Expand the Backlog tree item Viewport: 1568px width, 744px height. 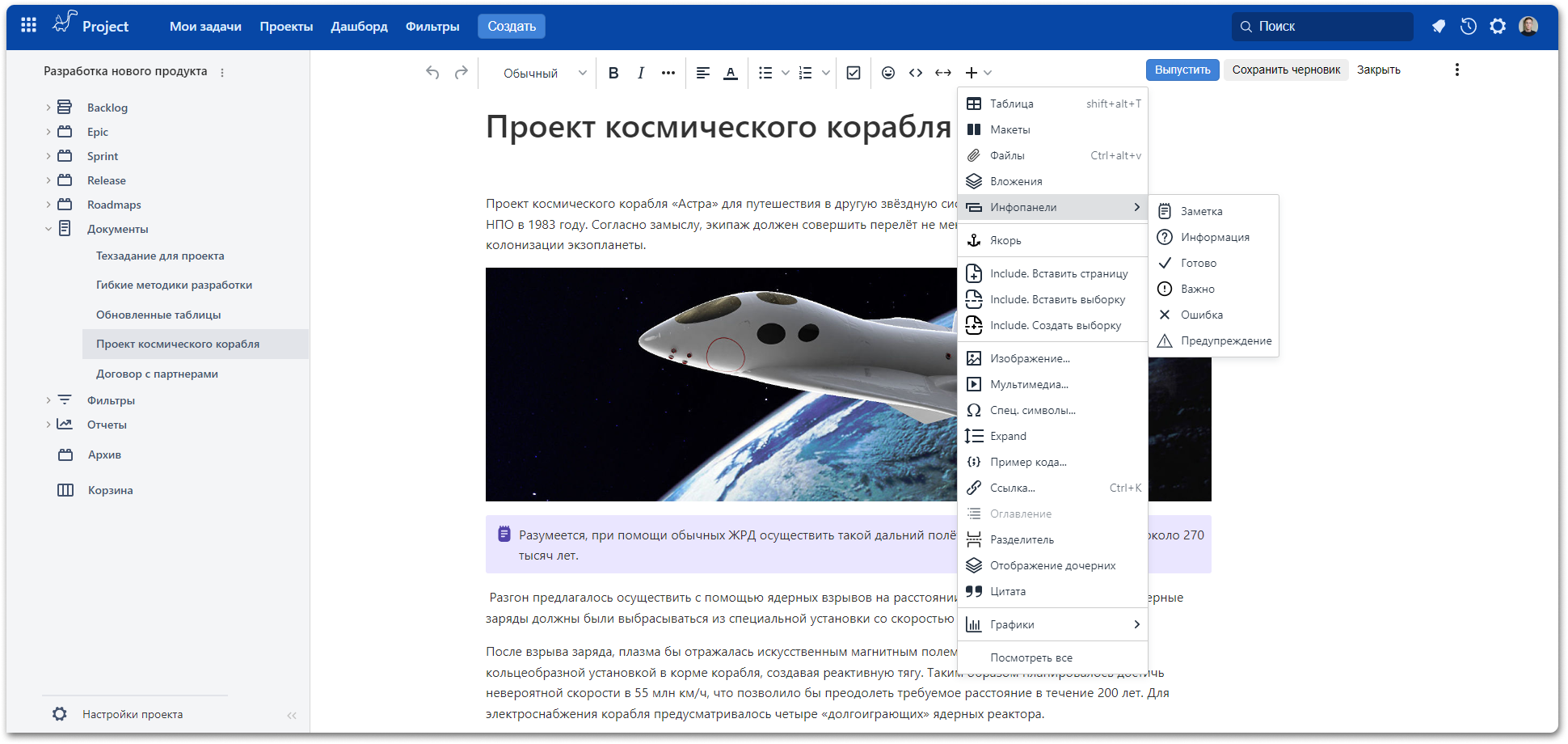point(48,108)
